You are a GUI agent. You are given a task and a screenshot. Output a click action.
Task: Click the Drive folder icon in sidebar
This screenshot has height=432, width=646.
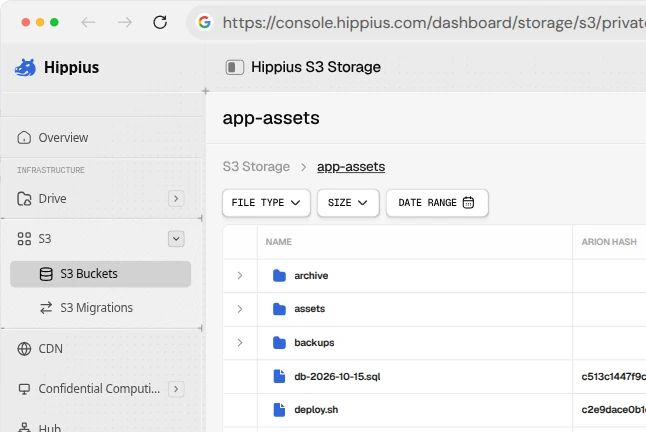24,198
